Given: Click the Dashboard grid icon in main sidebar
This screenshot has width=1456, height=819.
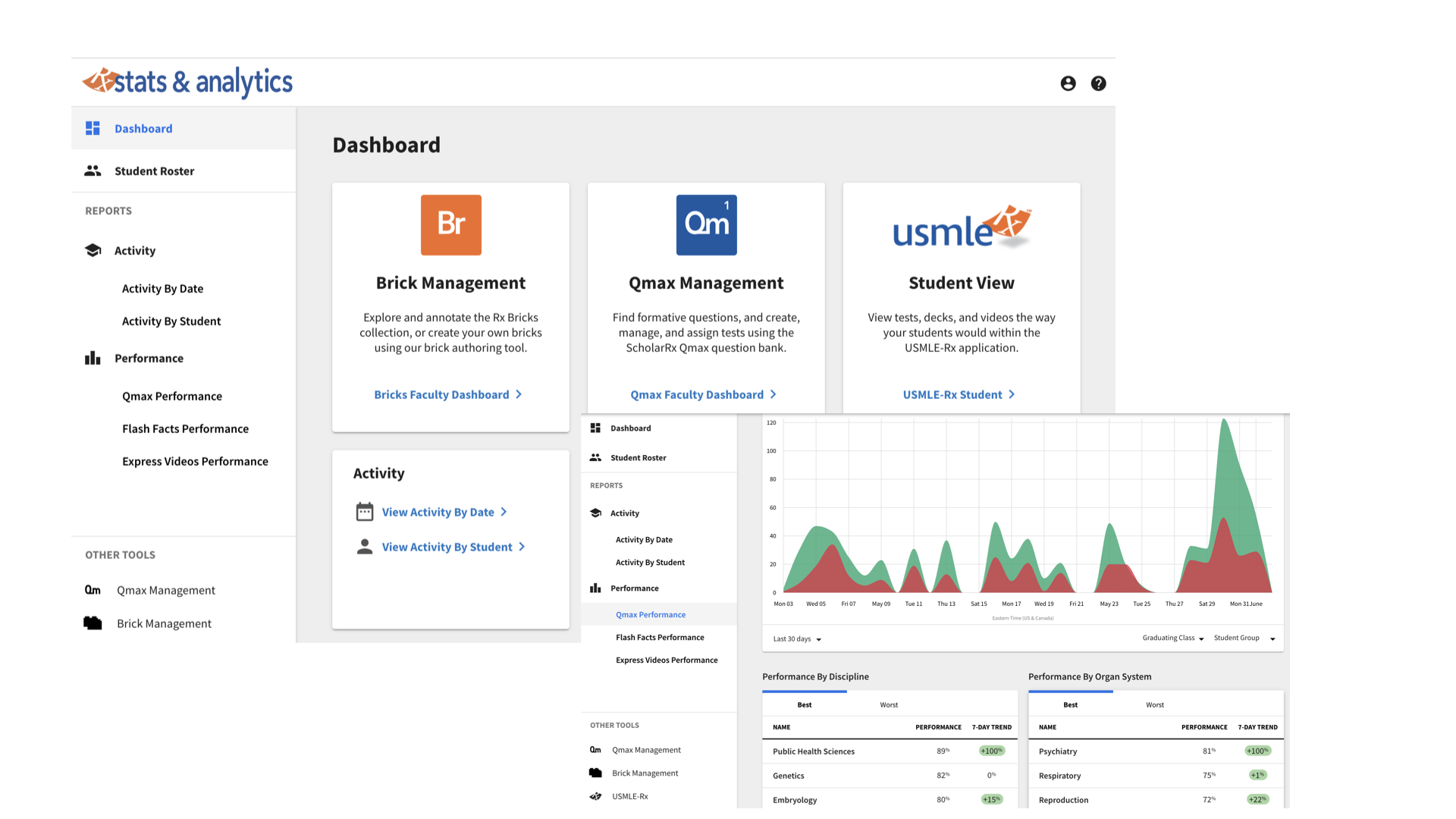Looking at the screenshot, I should 93,128.
